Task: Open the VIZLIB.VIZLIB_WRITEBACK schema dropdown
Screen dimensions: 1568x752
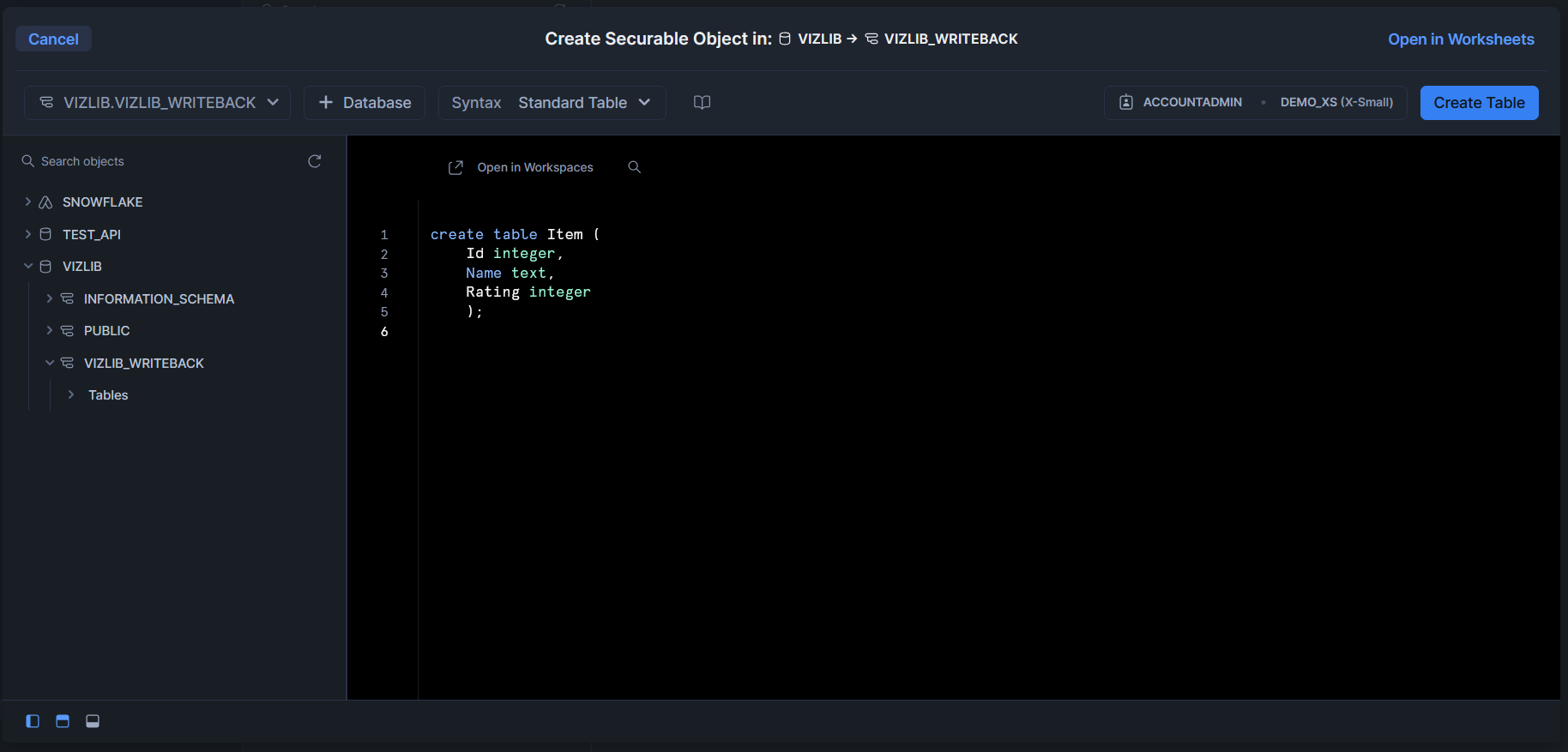Action: tap(159, 103)
